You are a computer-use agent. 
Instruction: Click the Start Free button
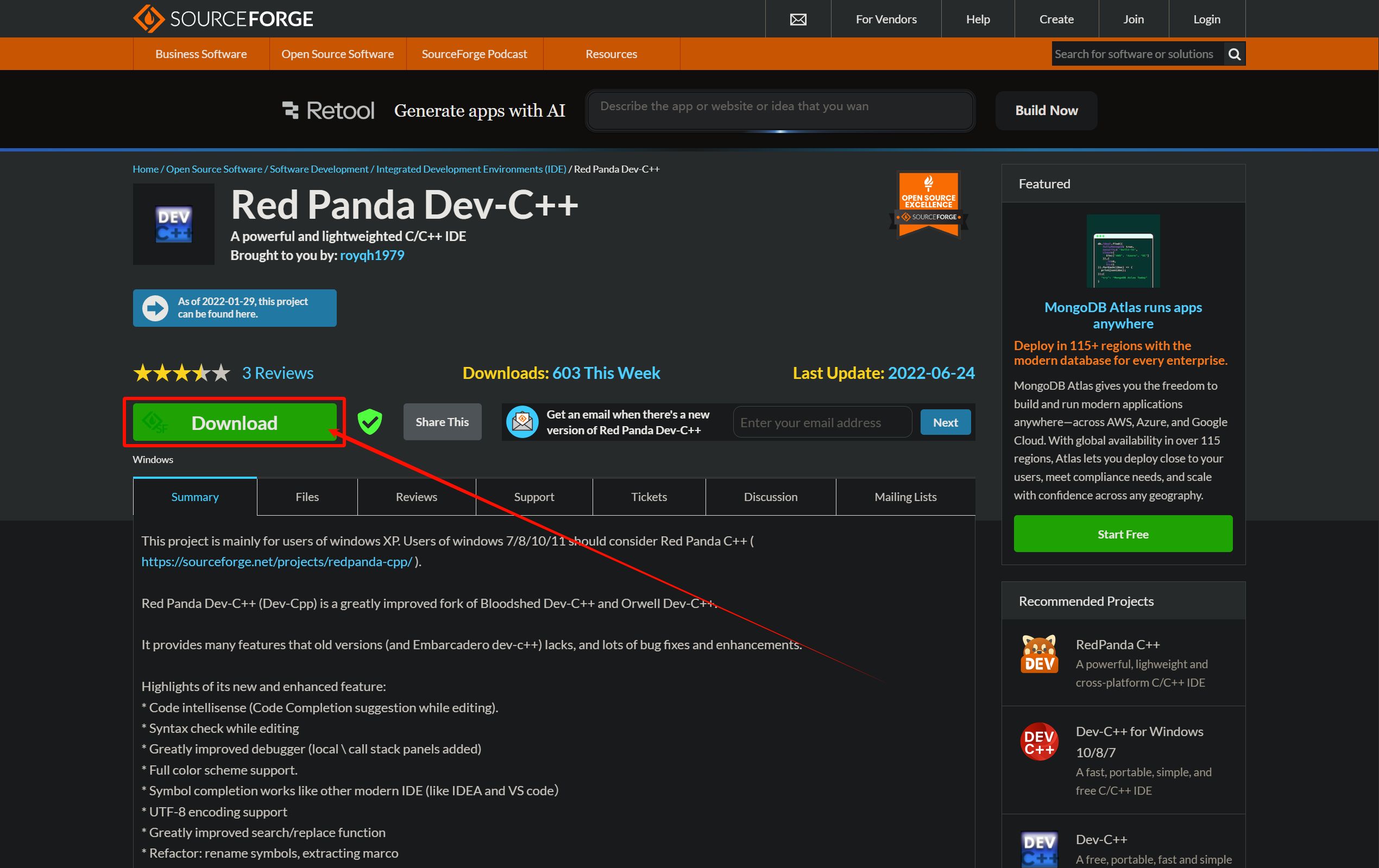click(x=1123, y=534)
